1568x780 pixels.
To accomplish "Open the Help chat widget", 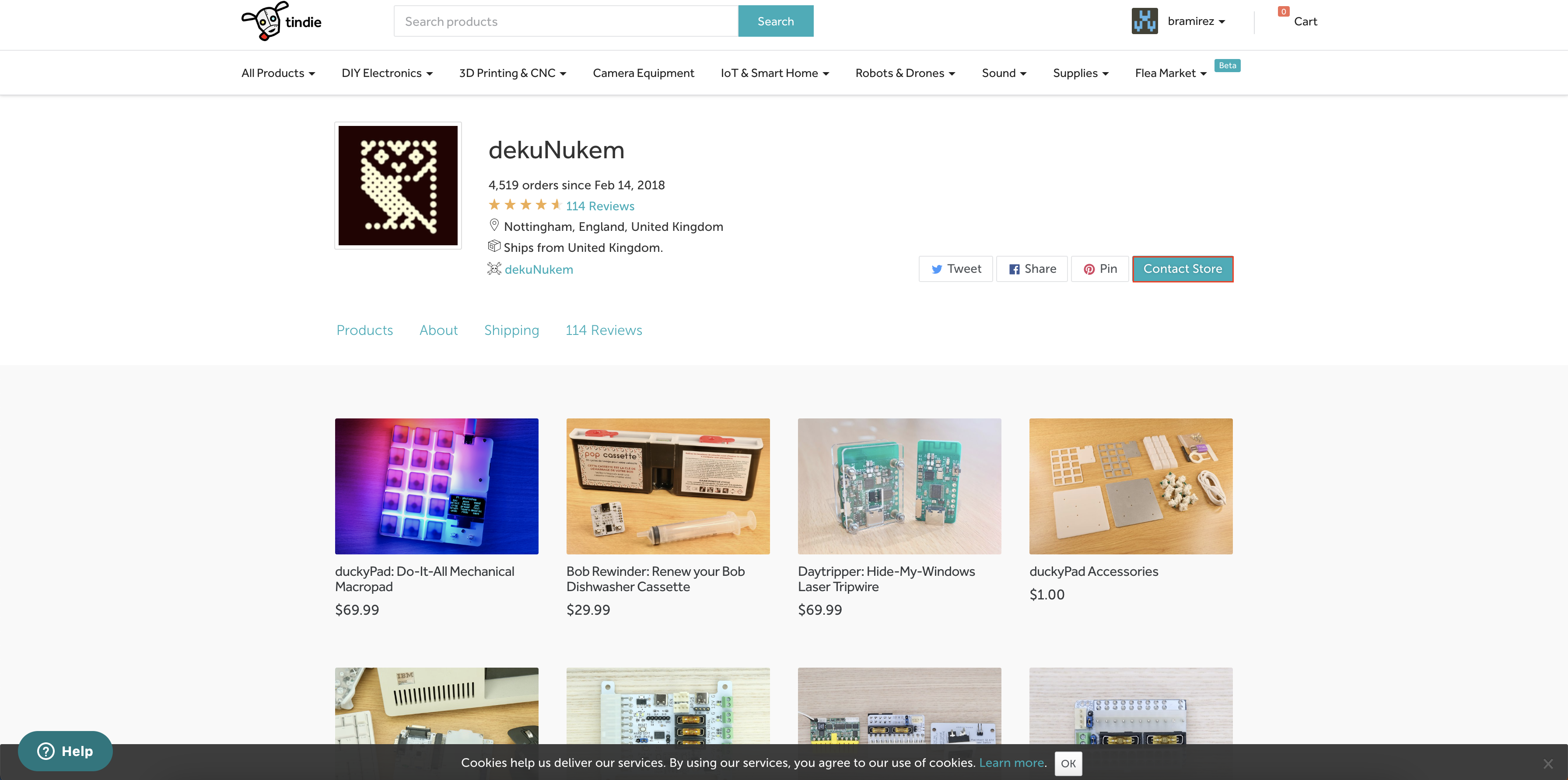I will coord(65,751).
